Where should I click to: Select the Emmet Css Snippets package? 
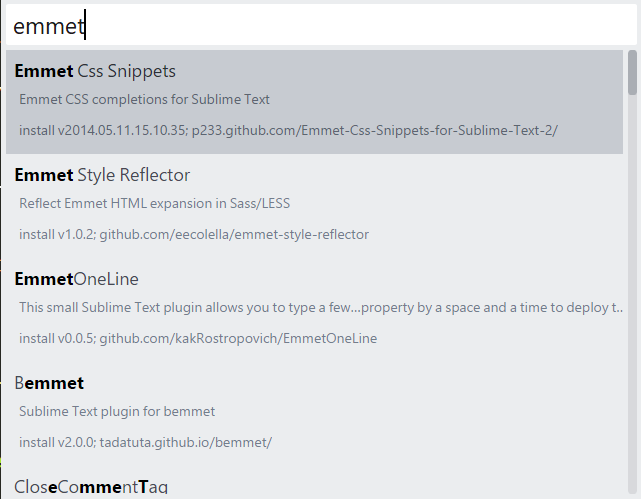click(95, 71)
